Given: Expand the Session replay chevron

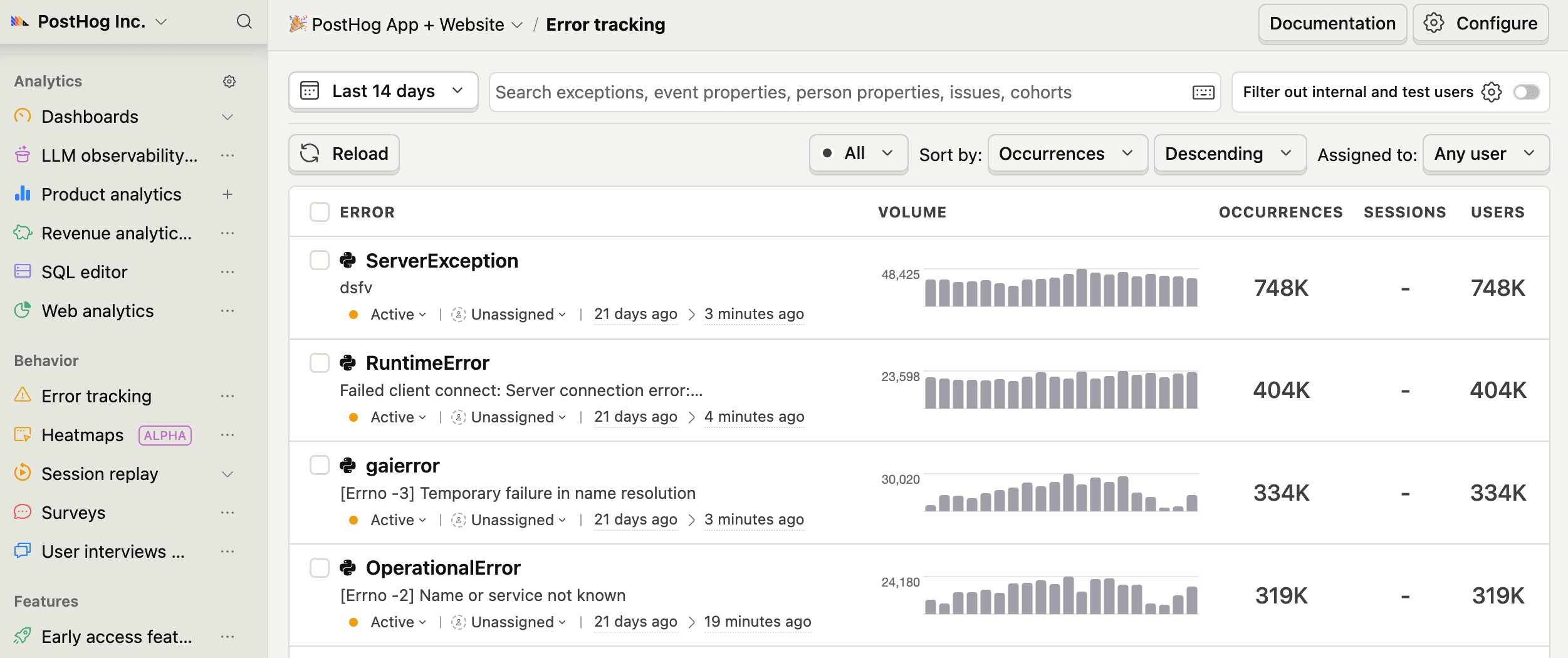Looking at the screenshot, I should [x=227, y=474].
